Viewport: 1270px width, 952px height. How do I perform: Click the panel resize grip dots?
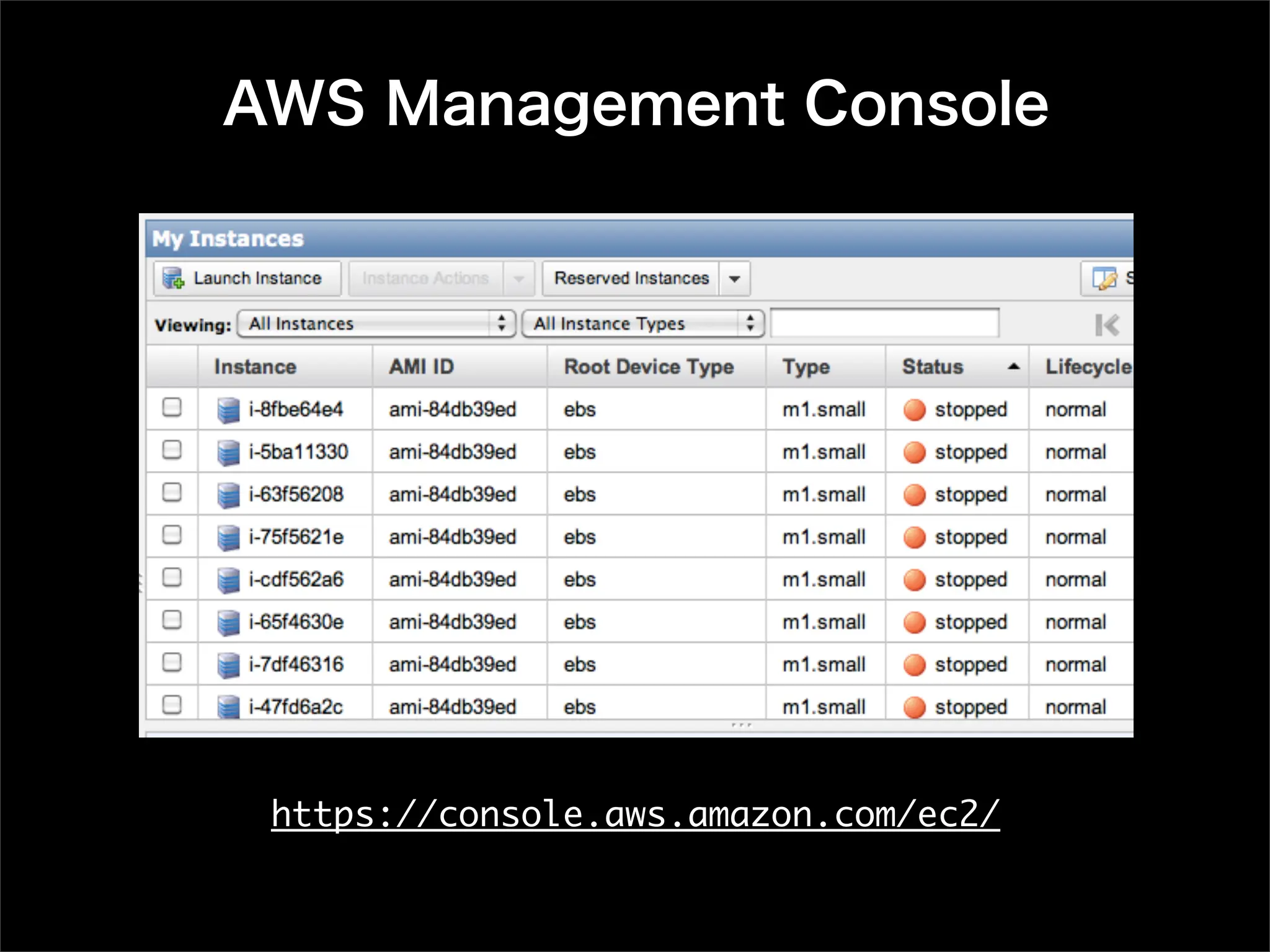click(741, 725)
